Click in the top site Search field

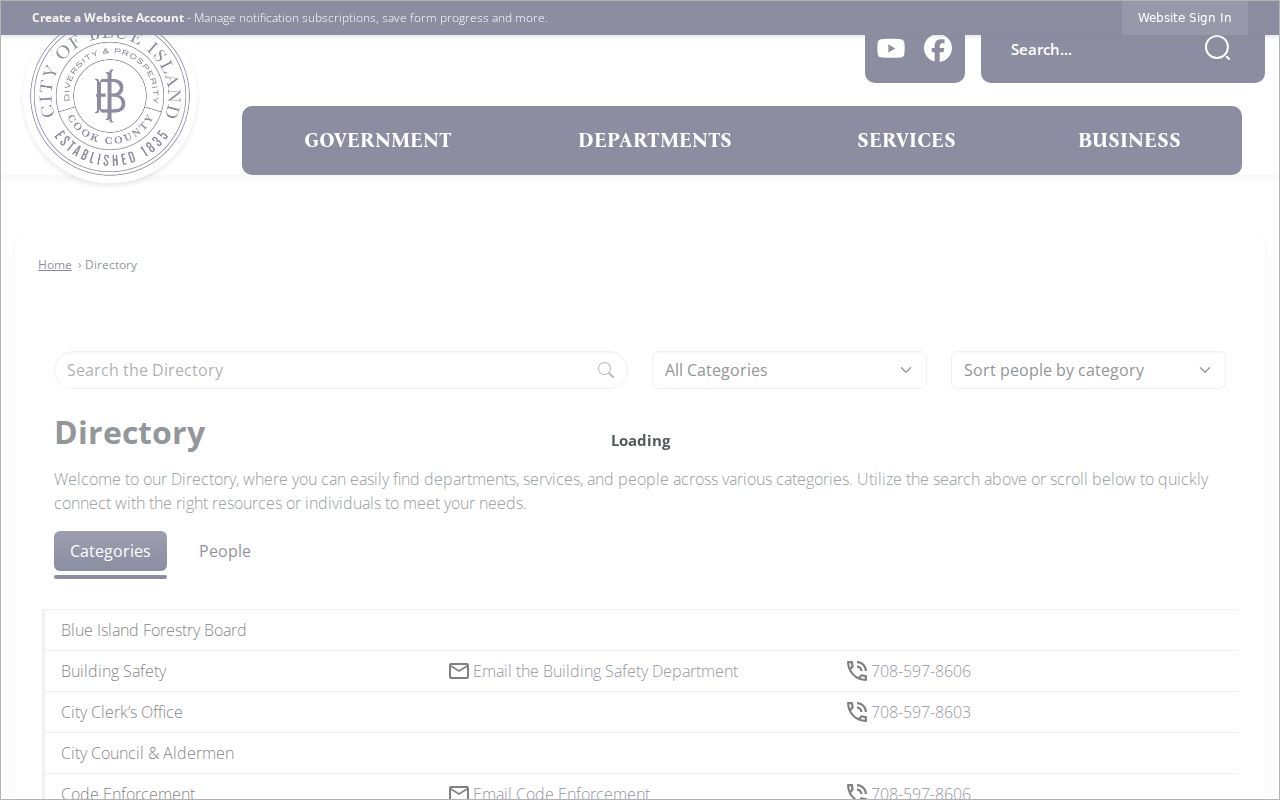1100,49
